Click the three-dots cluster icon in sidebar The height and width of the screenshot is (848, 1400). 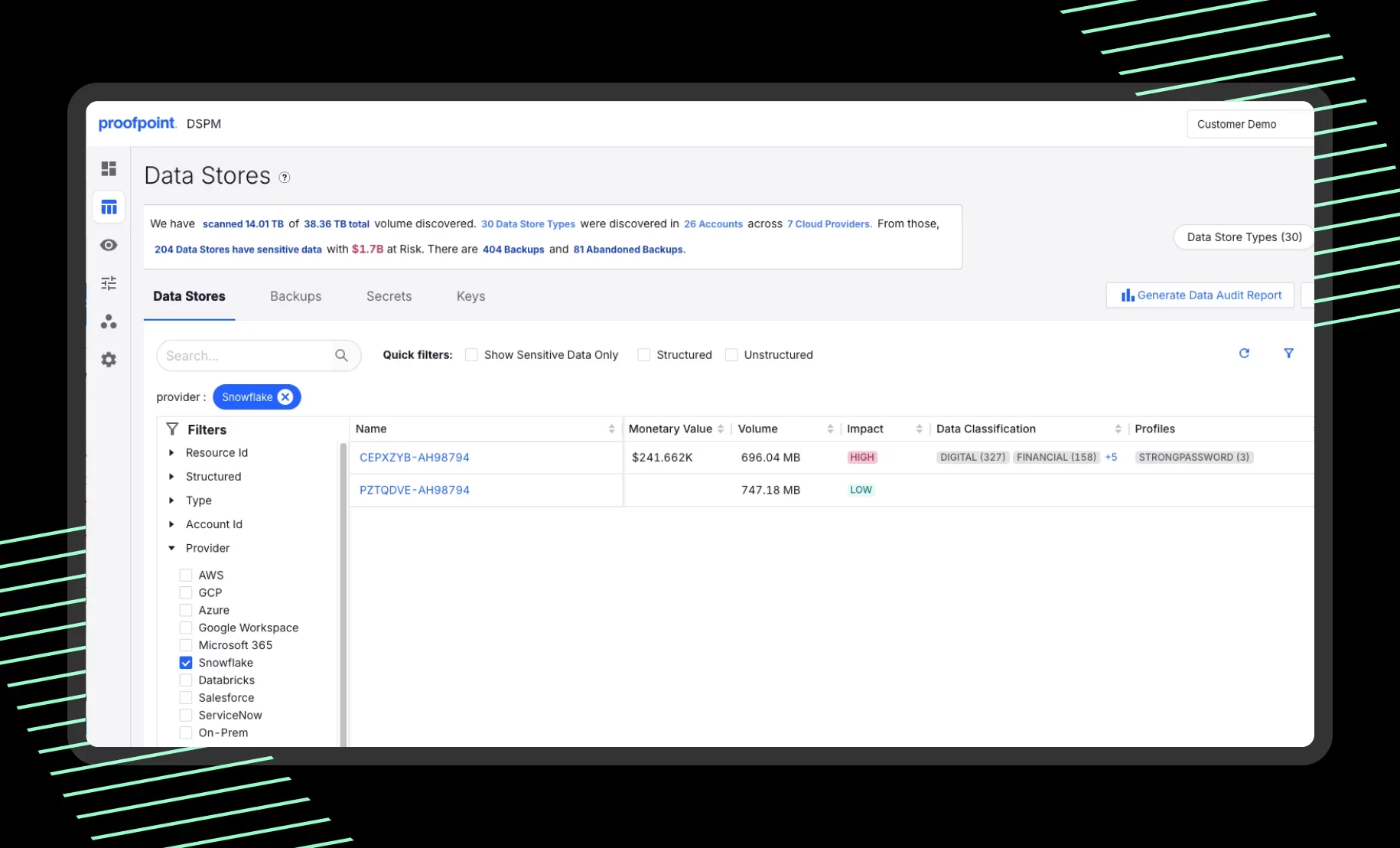pos(109,321)
